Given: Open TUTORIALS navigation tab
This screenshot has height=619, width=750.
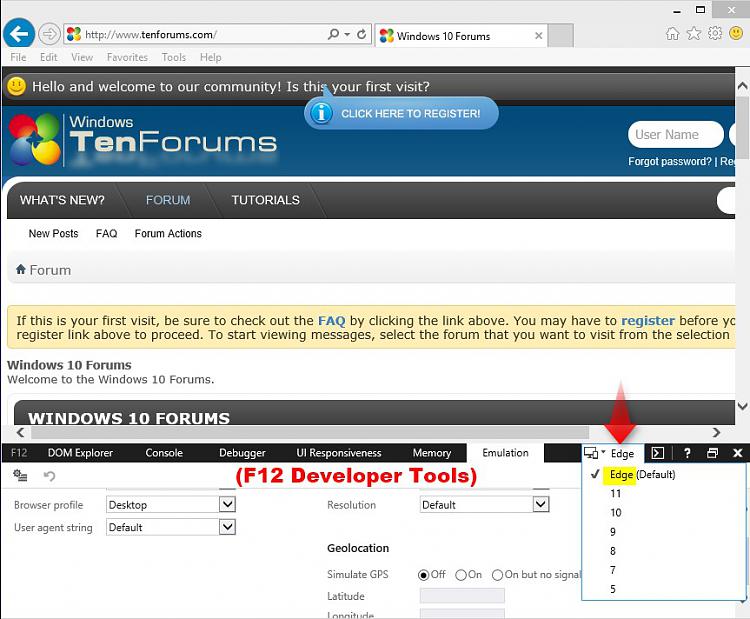Looking at the screenshot, I should point(265,200).
